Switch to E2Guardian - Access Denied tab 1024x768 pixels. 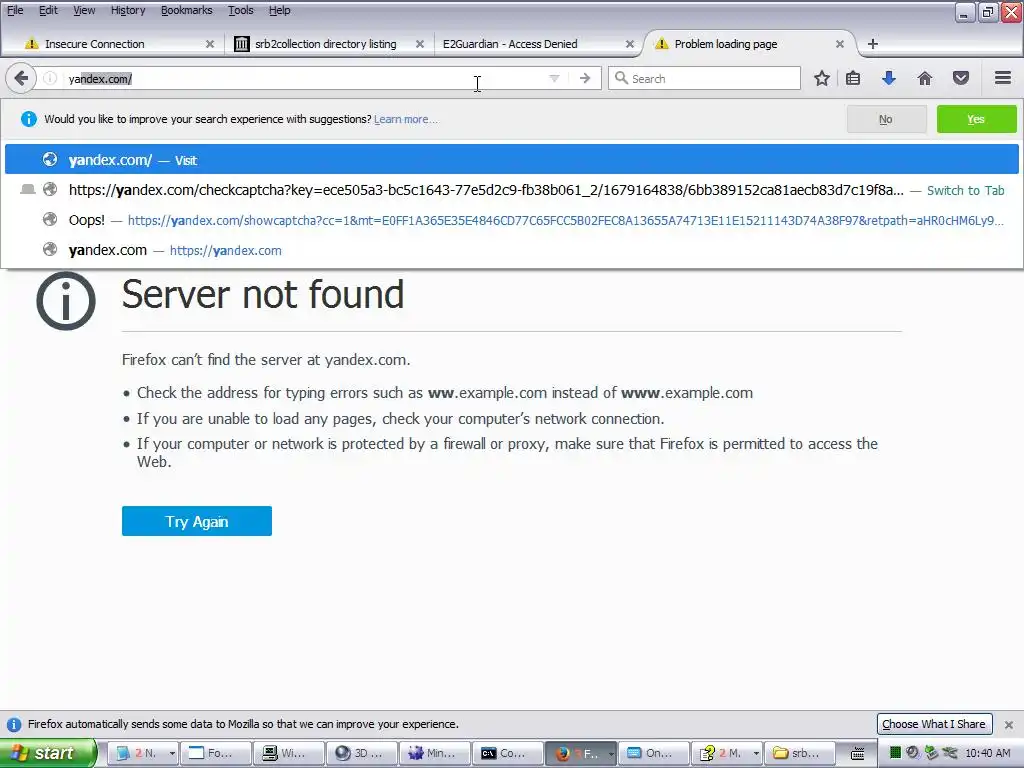click(x=536, y=44)
